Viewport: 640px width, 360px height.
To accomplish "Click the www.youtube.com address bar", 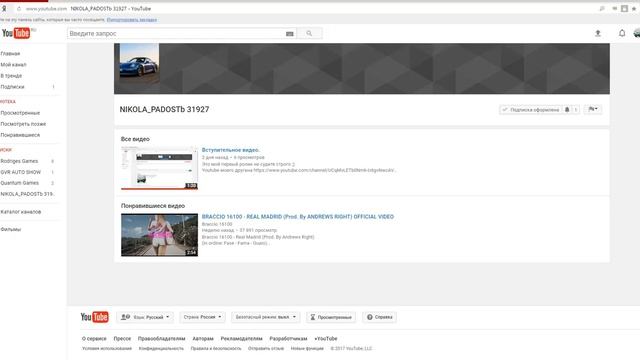I will point(46,9).
